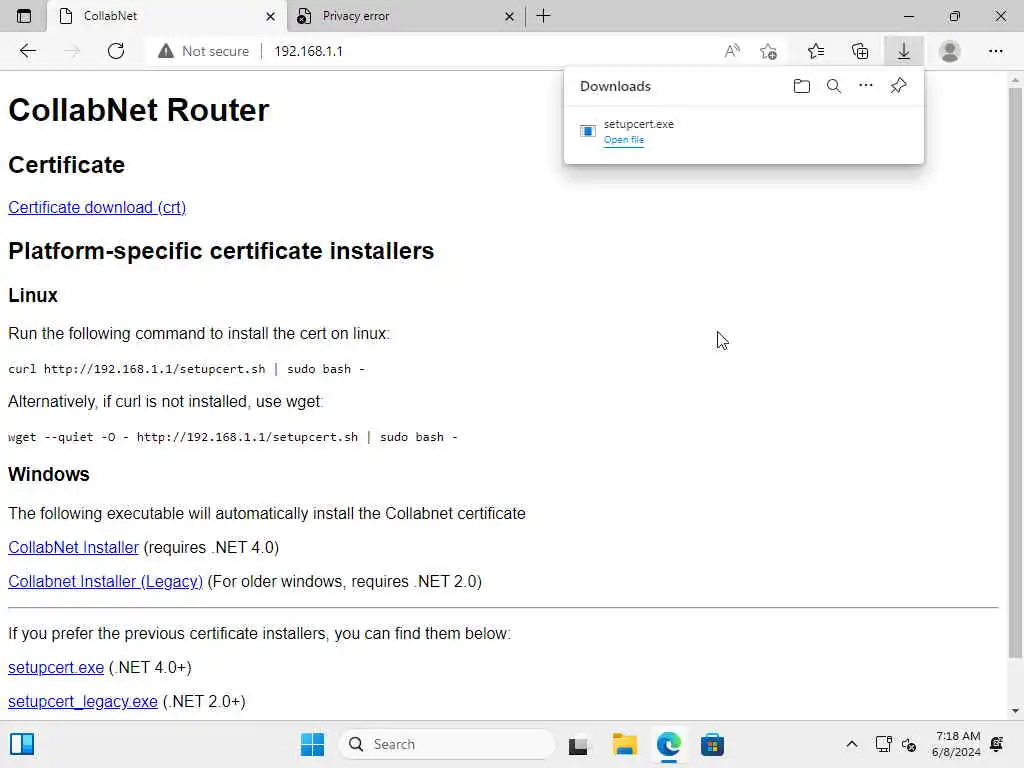Click the taskbar Search box
This screenshot has width=1024, height=768.
(447, 744)
